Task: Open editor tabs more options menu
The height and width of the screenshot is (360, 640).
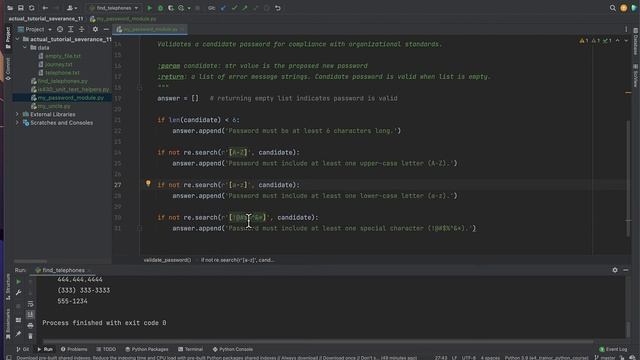Action: tap(626, 29)
